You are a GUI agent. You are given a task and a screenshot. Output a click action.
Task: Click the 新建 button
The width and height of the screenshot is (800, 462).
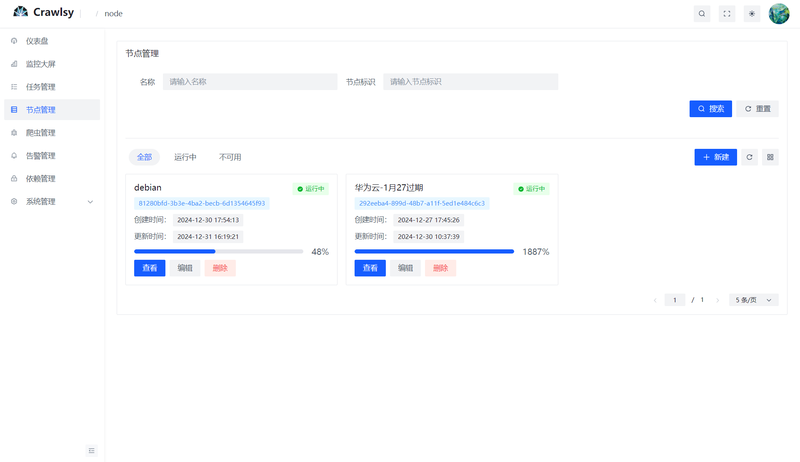coord(716,157)
